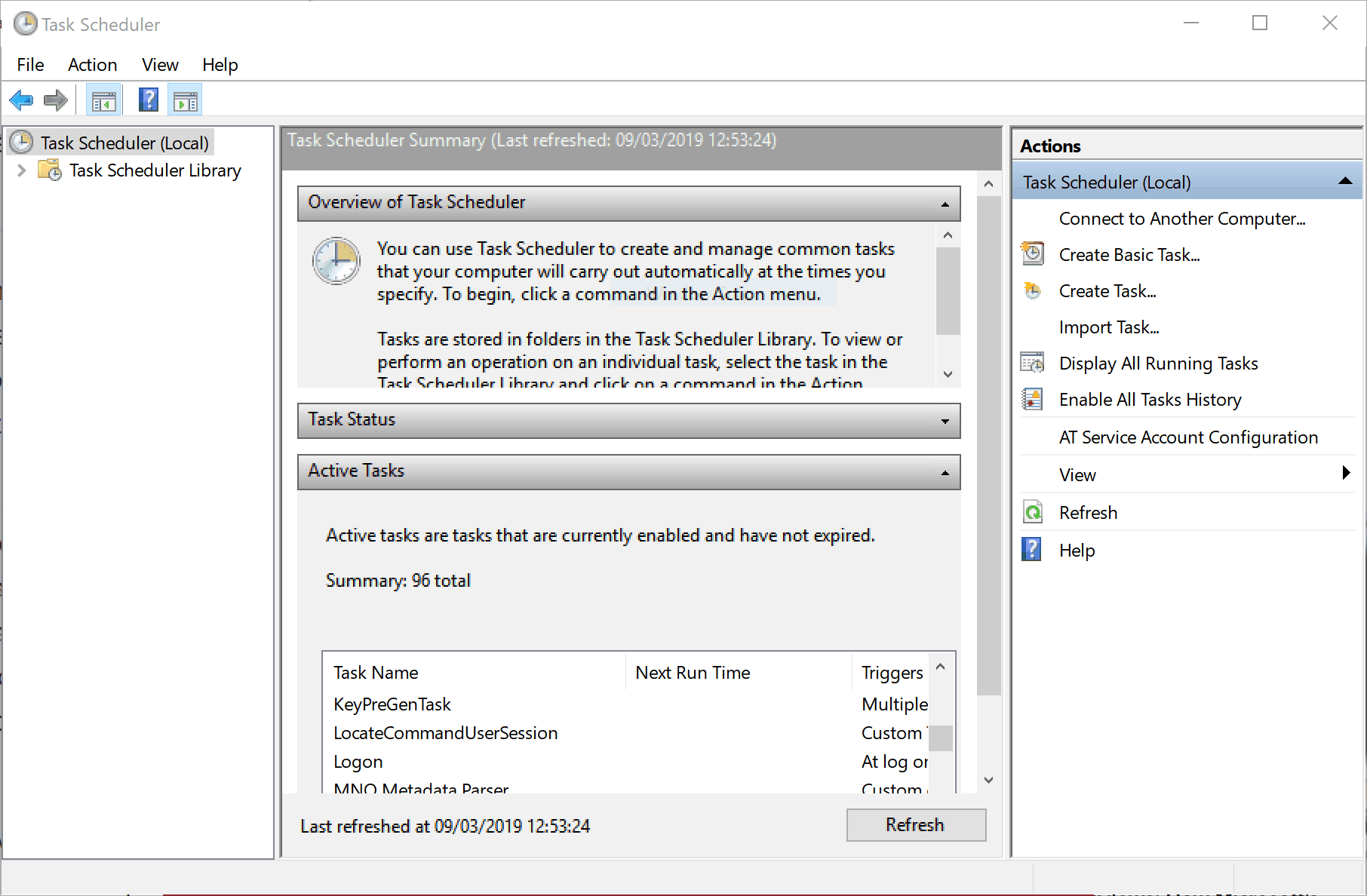
Task: Open the Action menu
Action: (x=92, y=65)
